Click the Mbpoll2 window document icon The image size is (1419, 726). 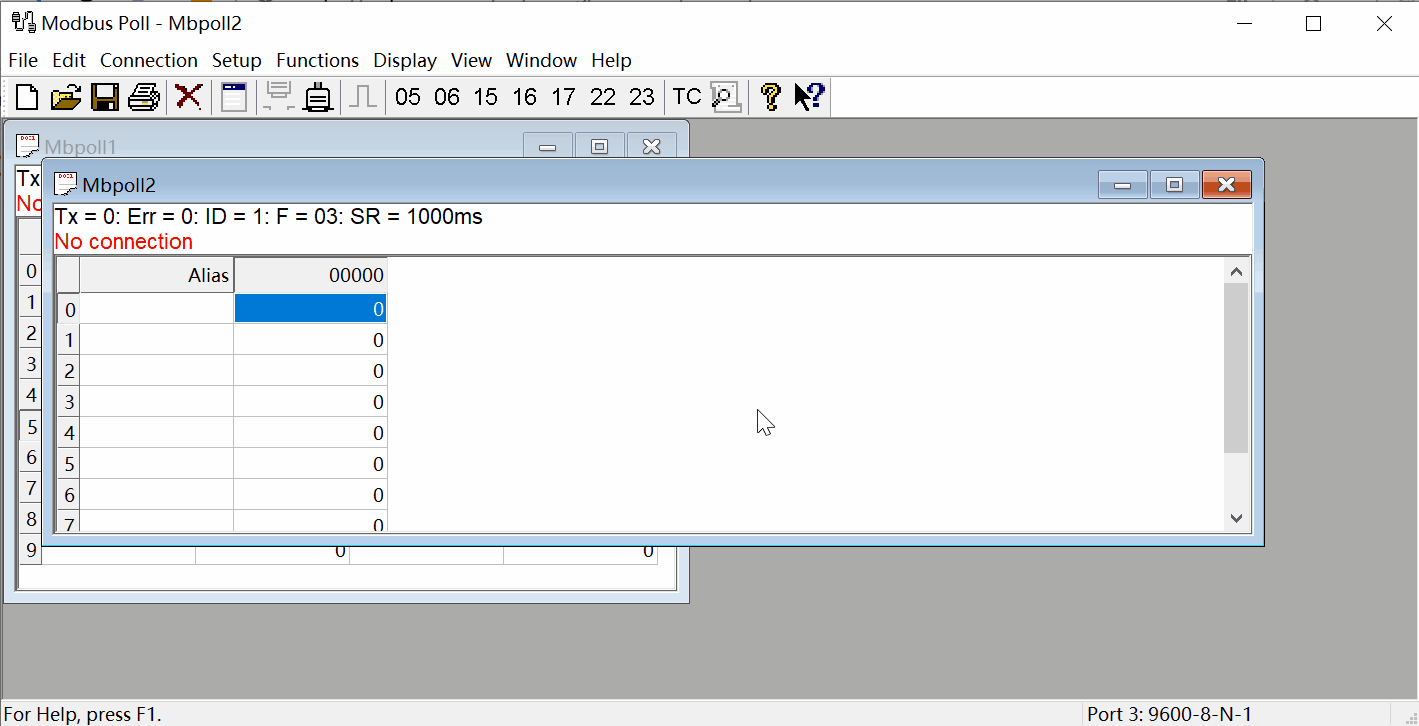66,184
